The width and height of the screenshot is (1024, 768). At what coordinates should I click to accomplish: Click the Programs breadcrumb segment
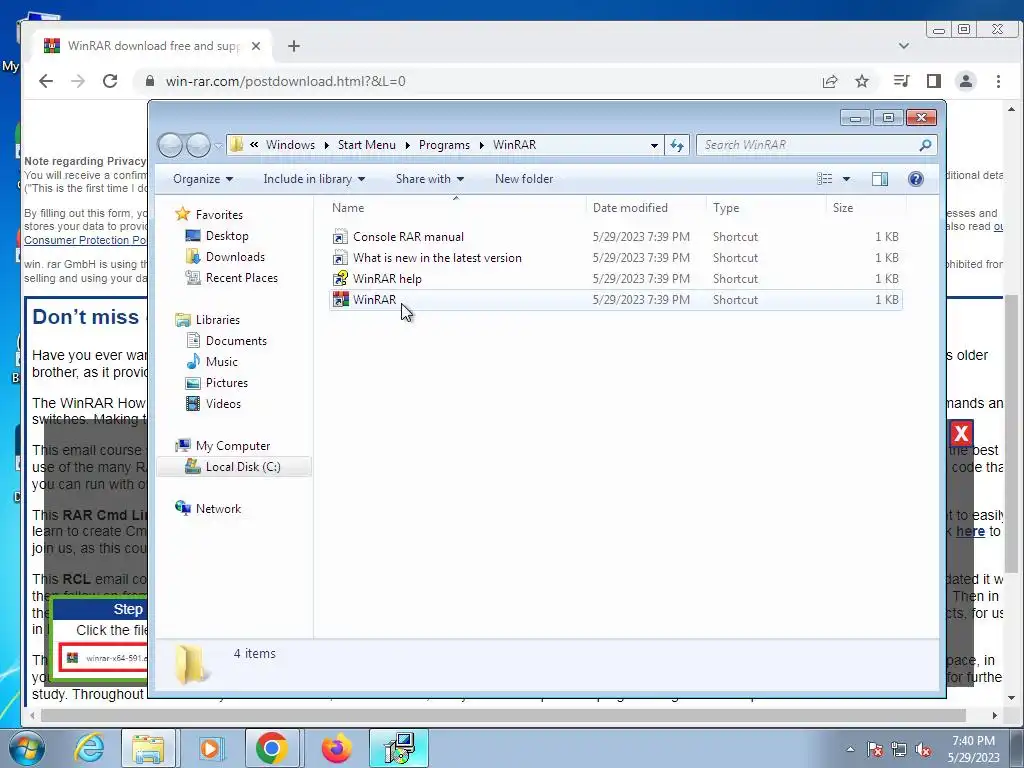pyautogui.click(x=444, y=145)
